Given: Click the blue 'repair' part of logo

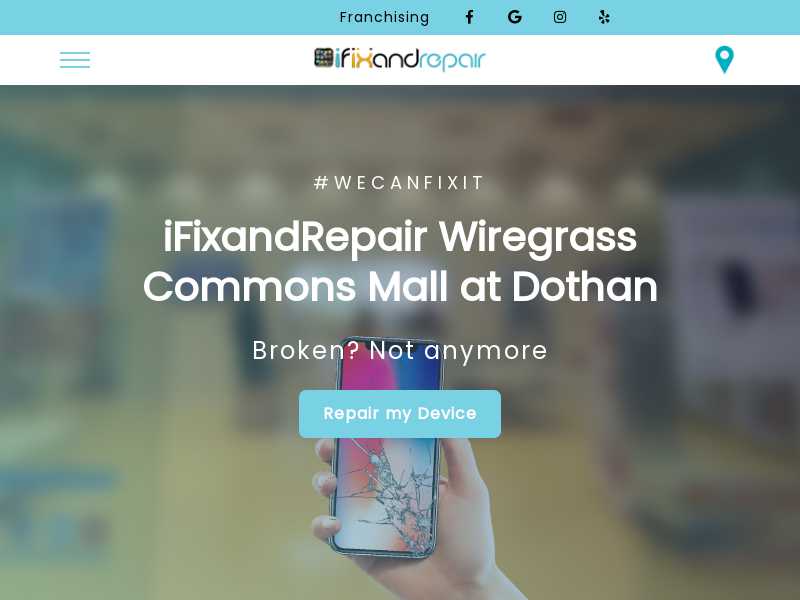Looking at the screenshot, I should (452, 61).
